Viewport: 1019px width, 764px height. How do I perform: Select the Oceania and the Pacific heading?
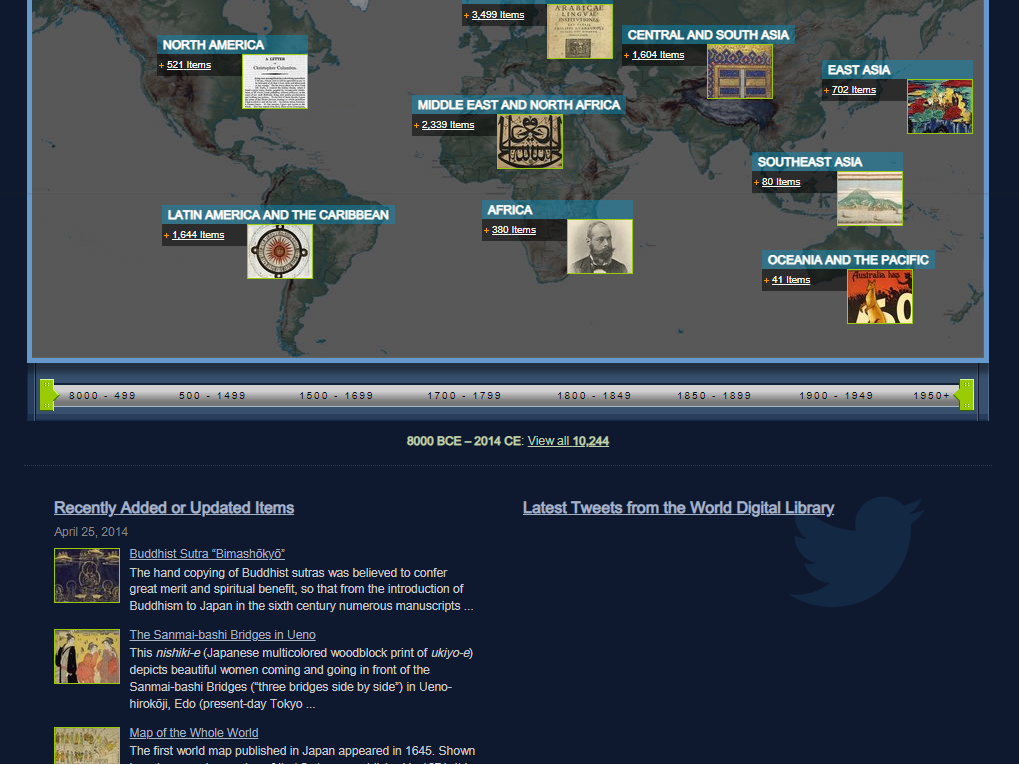(x=848, y=261)
